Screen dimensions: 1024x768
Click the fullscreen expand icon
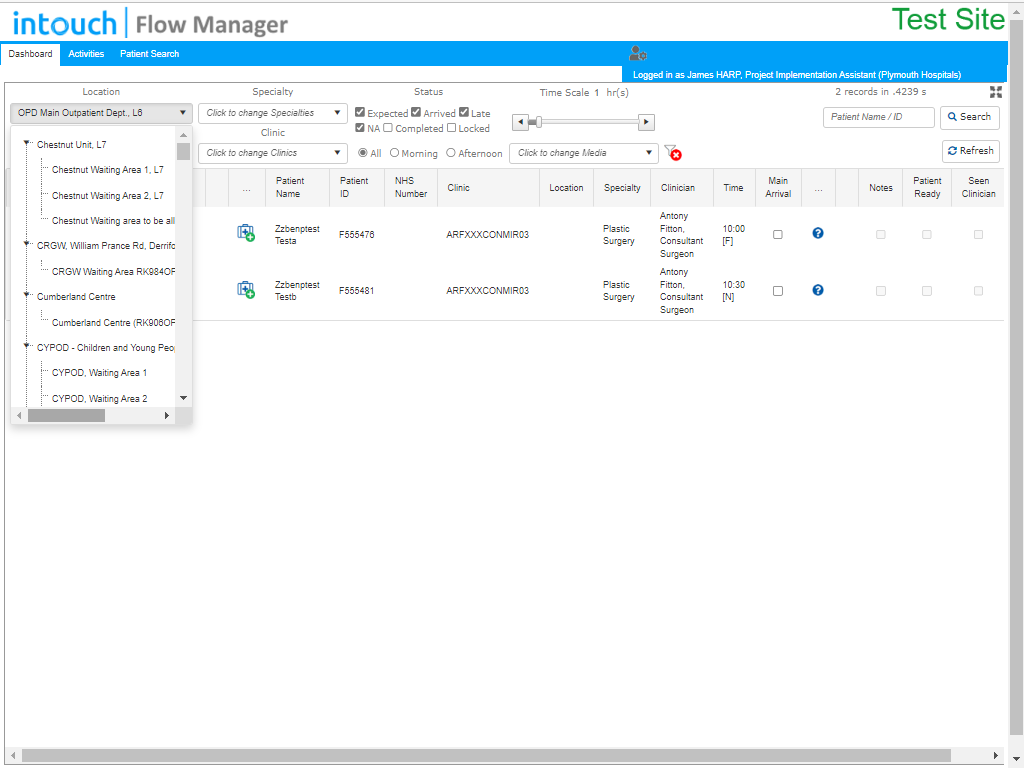[995, 92]
